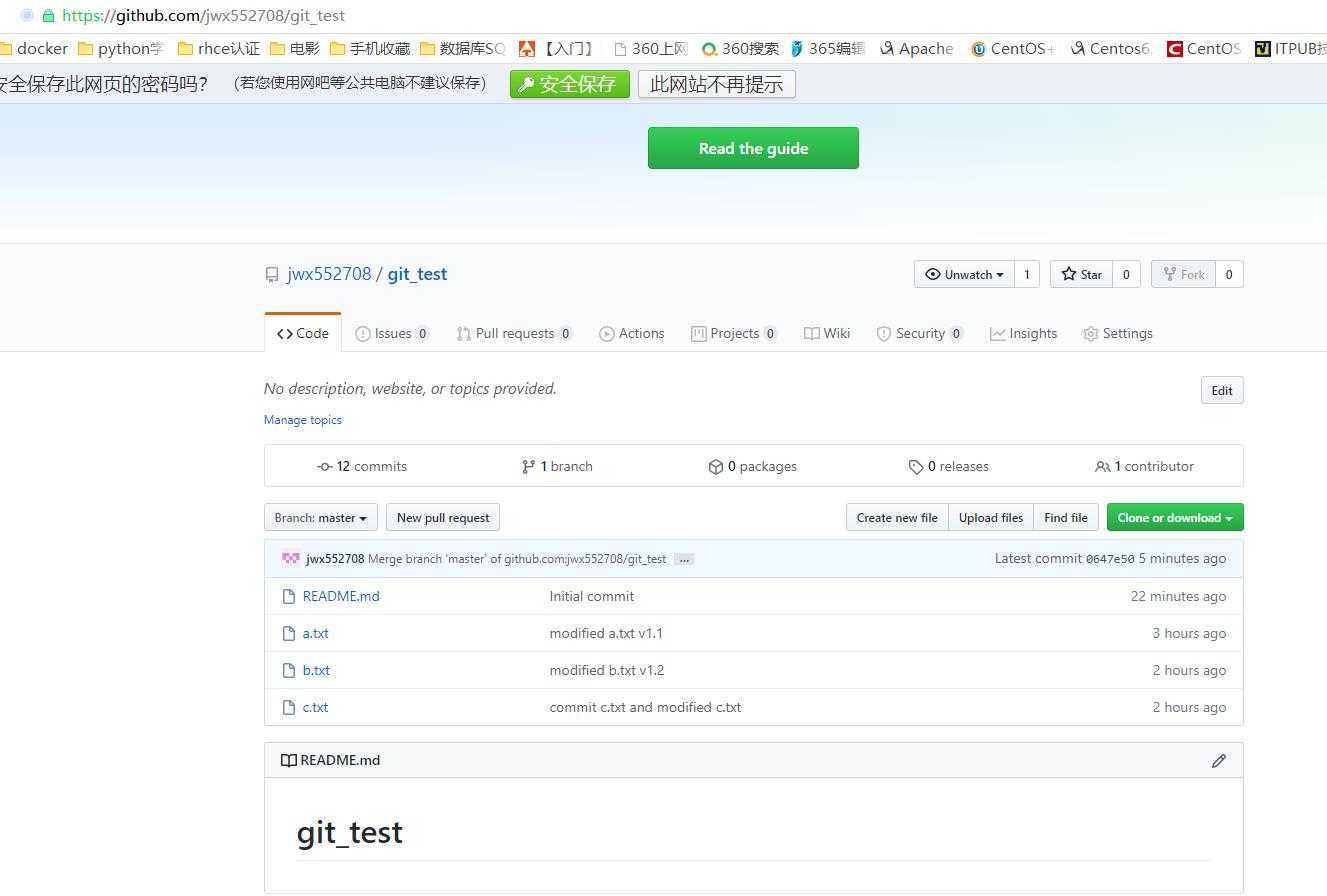Image resolution: width=1327 pixels, height=896 pixels.
Task: Open the 手机收藏 bookmark folder
Action: click(370, 48)
